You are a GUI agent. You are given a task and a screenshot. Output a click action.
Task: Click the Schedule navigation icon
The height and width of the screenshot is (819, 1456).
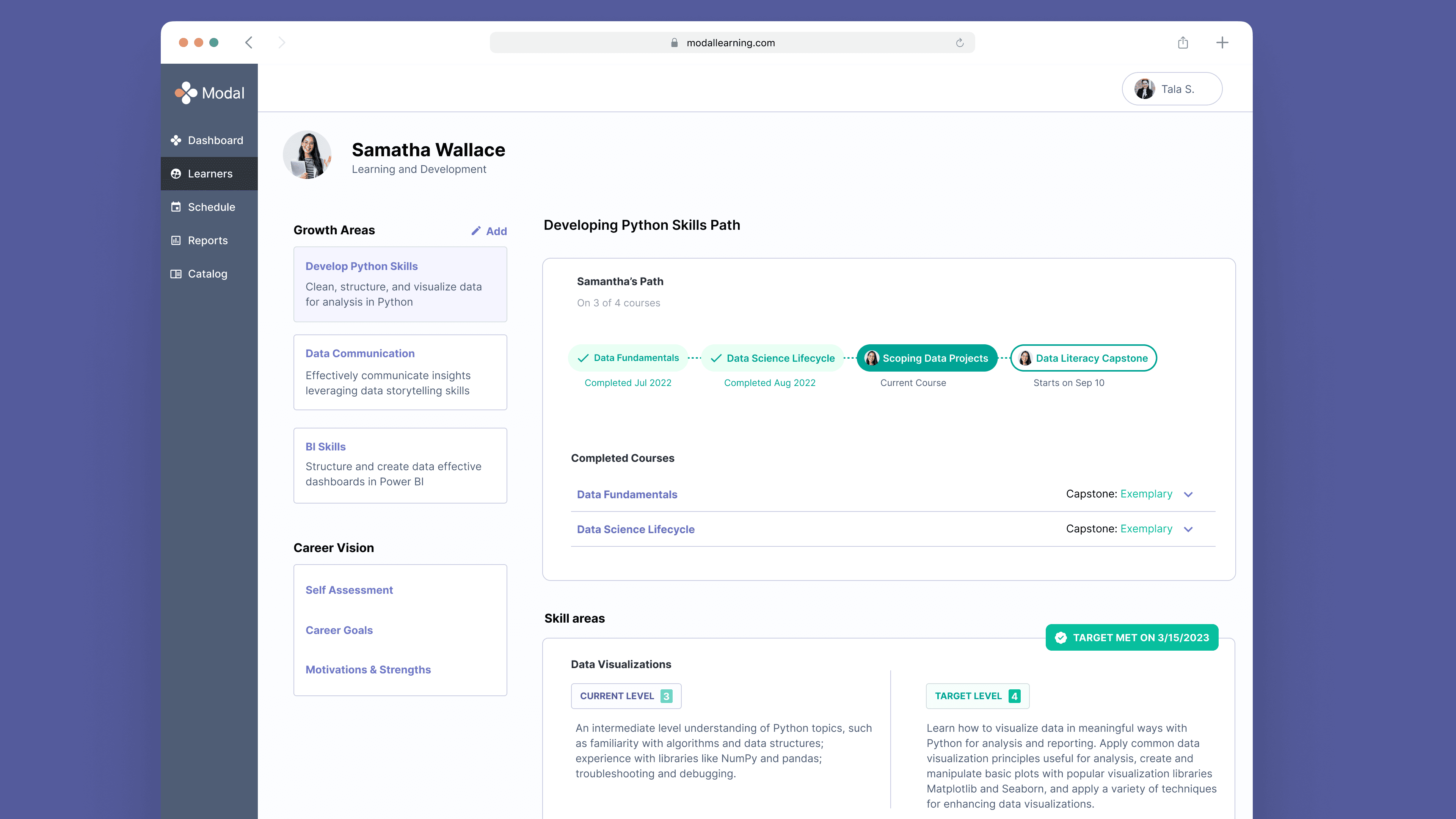[176, 207]
